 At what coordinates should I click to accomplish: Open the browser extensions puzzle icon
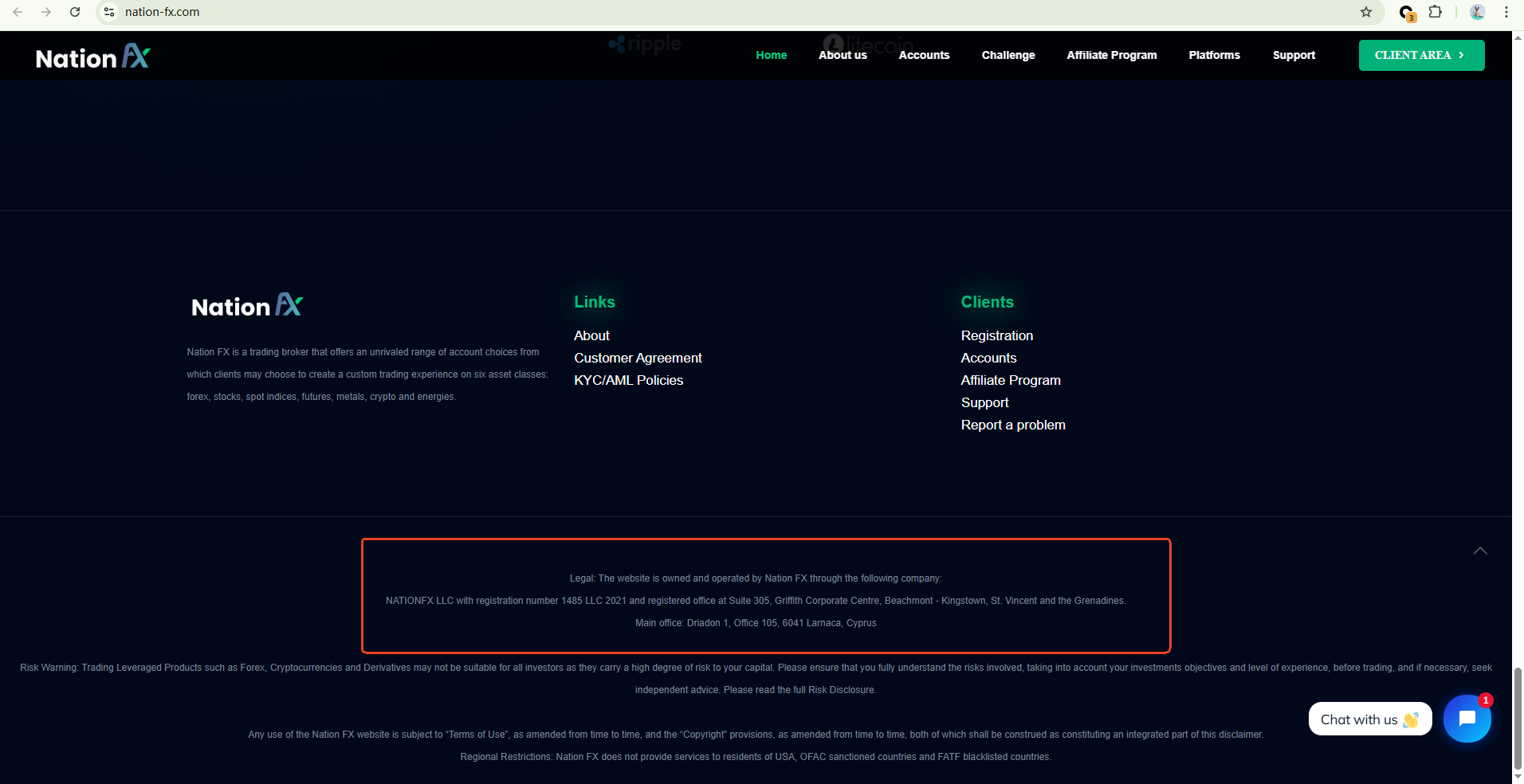tap(1436, 12)
